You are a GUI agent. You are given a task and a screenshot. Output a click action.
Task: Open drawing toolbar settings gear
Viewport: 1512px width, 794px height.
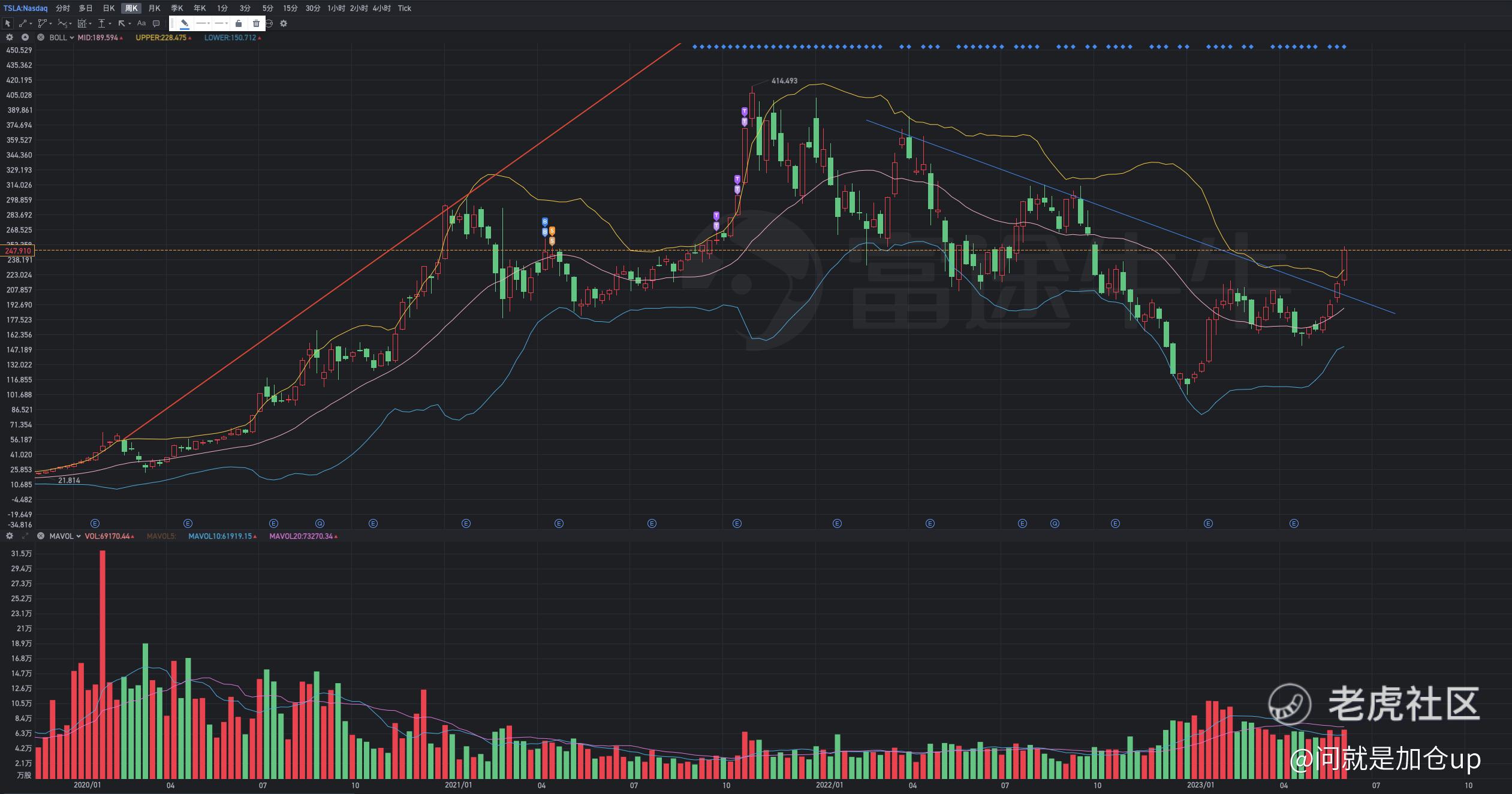pos(284,23)
